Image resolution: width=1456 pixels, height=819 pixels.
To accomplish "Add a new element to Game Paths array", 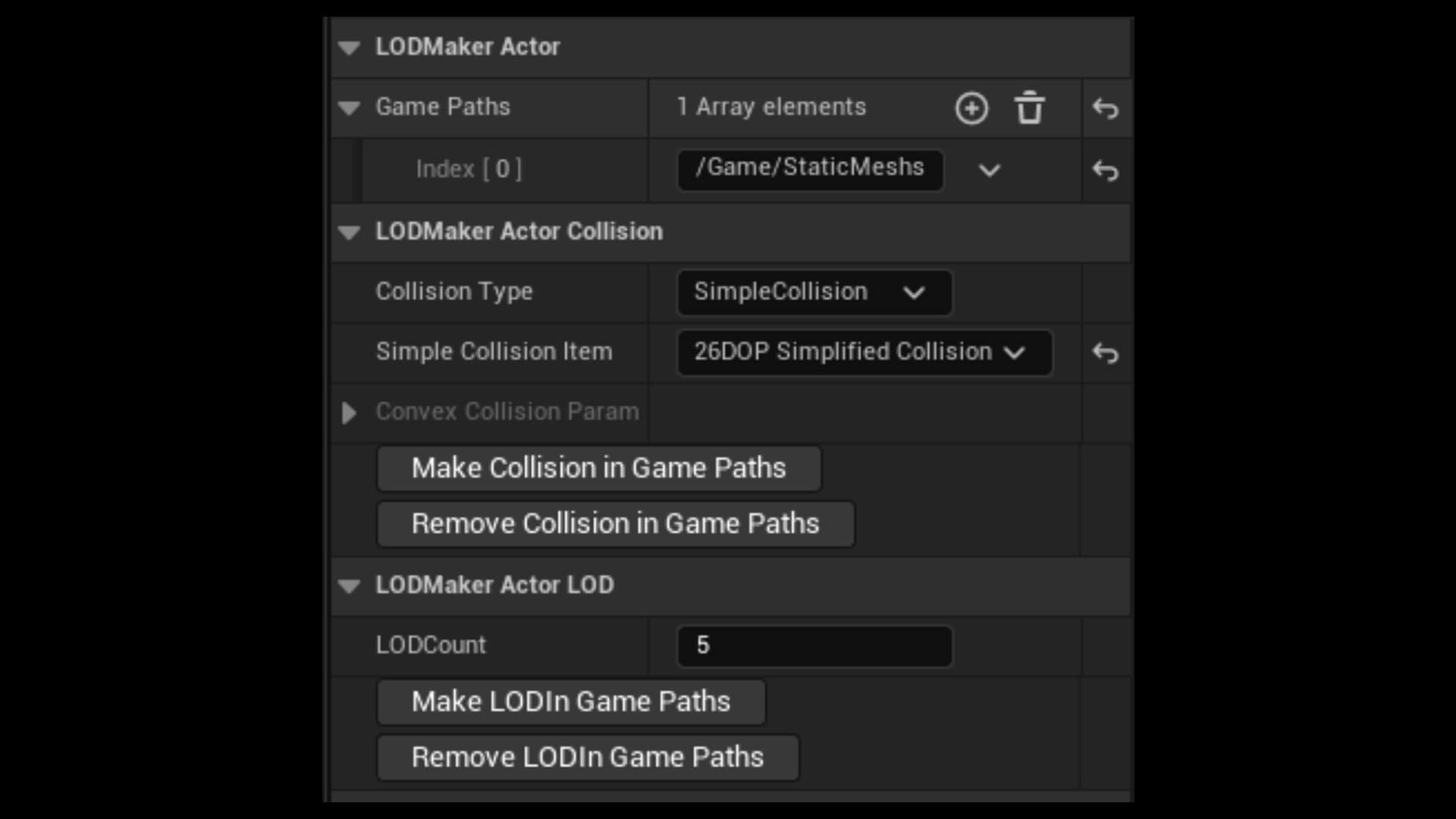I will (971, 108).
